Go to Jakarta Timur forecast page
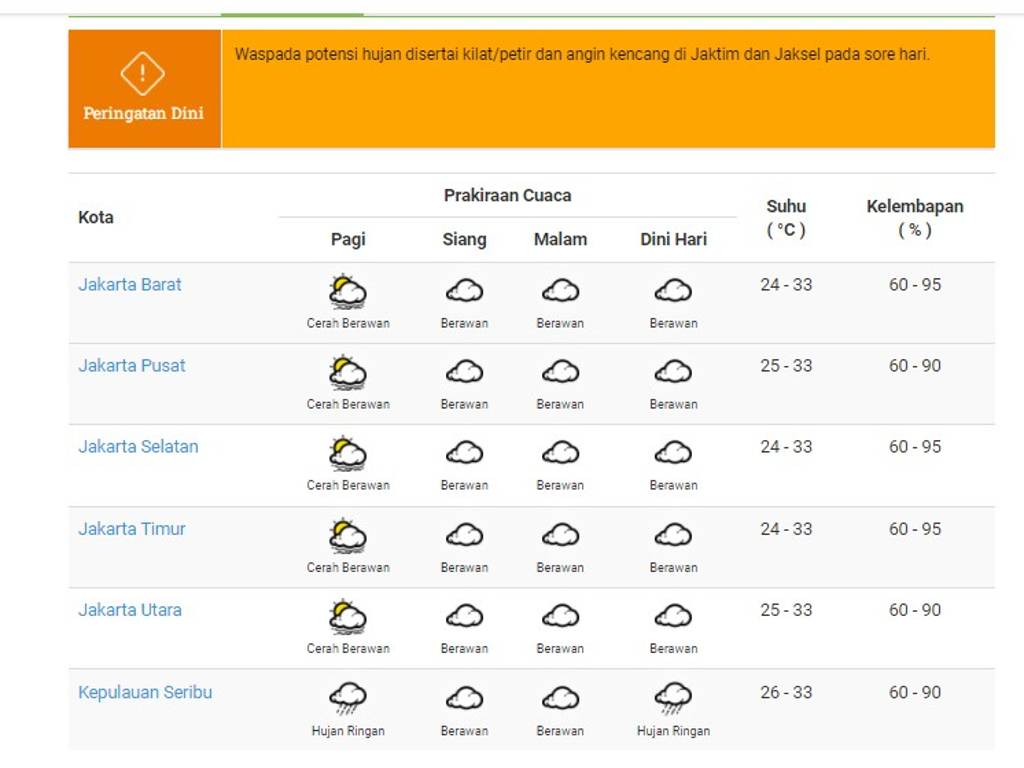This screenshot has height=768, width=1024. tap(132, 529)
